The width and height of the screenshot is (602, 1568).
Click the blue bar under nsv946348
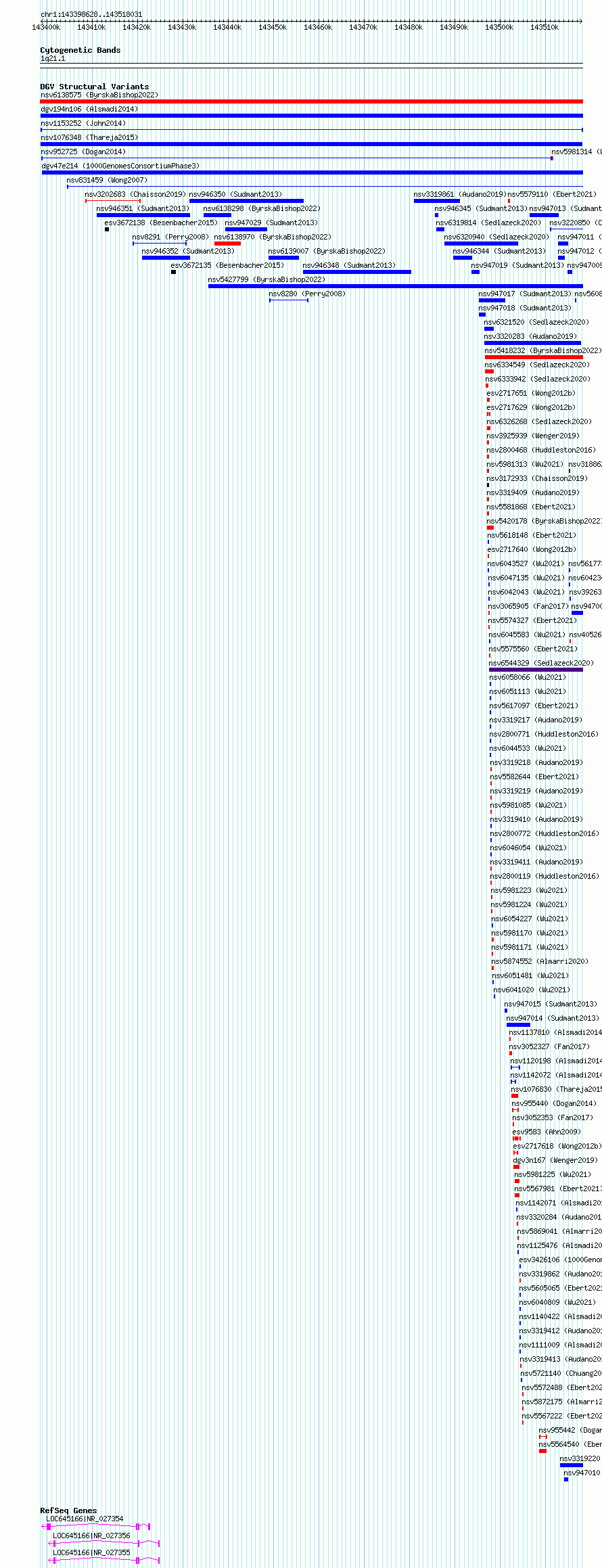[356, 272]
